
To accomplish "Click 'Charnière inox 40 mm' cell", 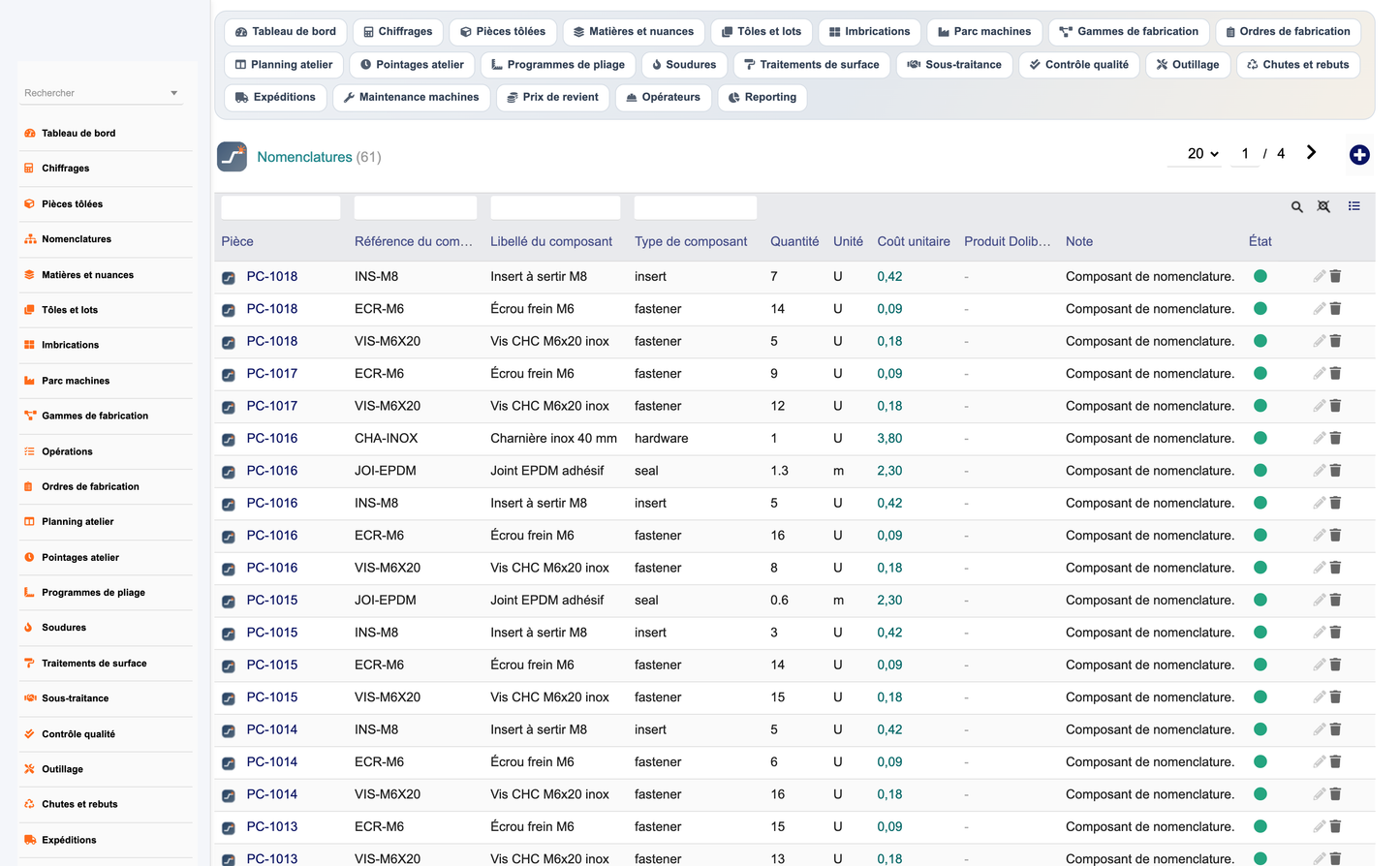I will 553,438.
